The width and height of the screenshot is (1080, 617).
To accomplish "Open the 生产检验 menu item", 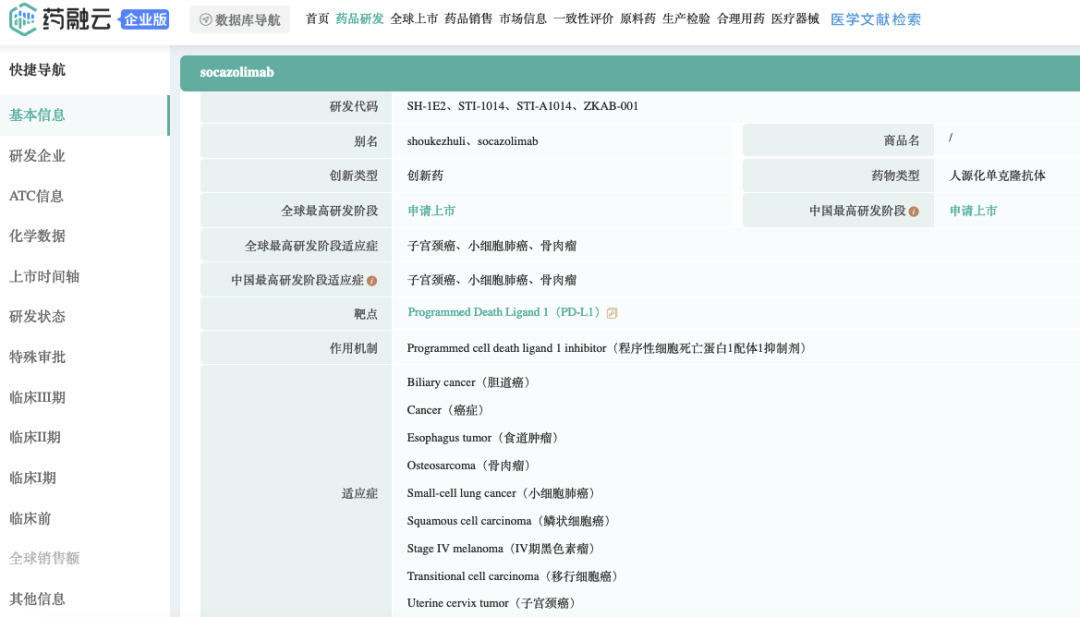I will coord(686,19).
